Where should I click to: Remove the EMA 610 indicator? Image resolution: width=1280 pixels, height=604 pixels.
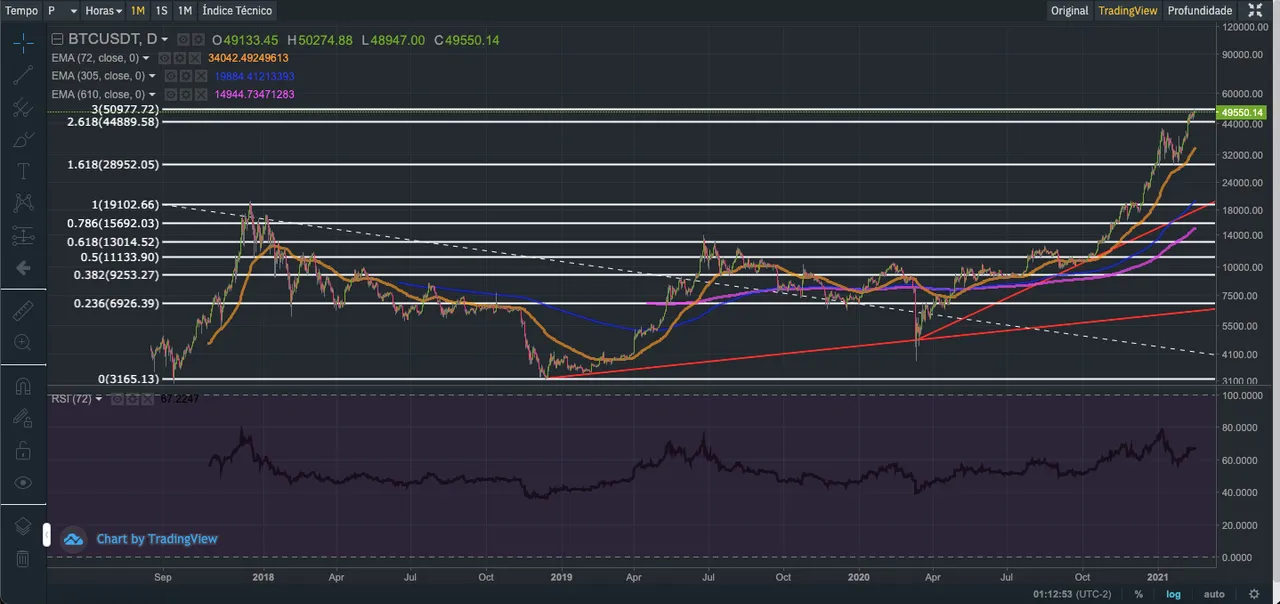201,94
